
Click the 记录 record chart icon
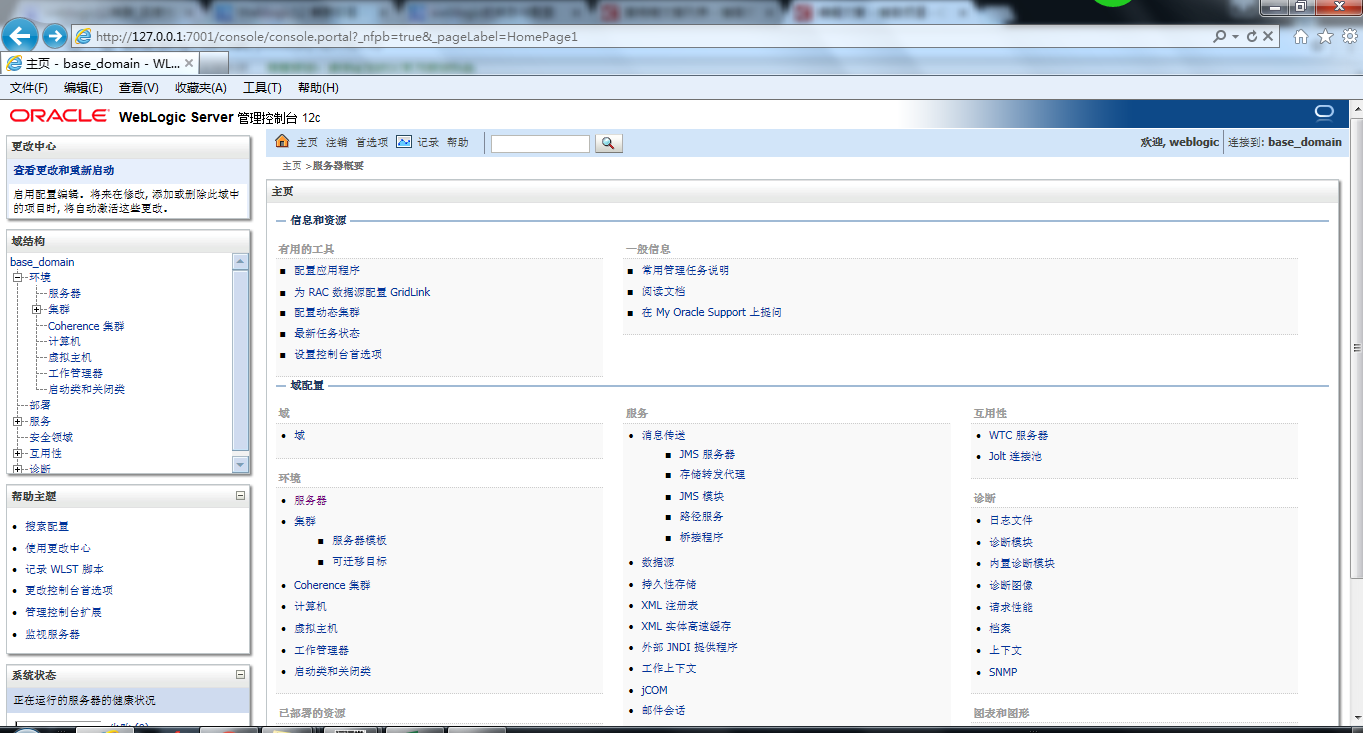coord(404,142)
